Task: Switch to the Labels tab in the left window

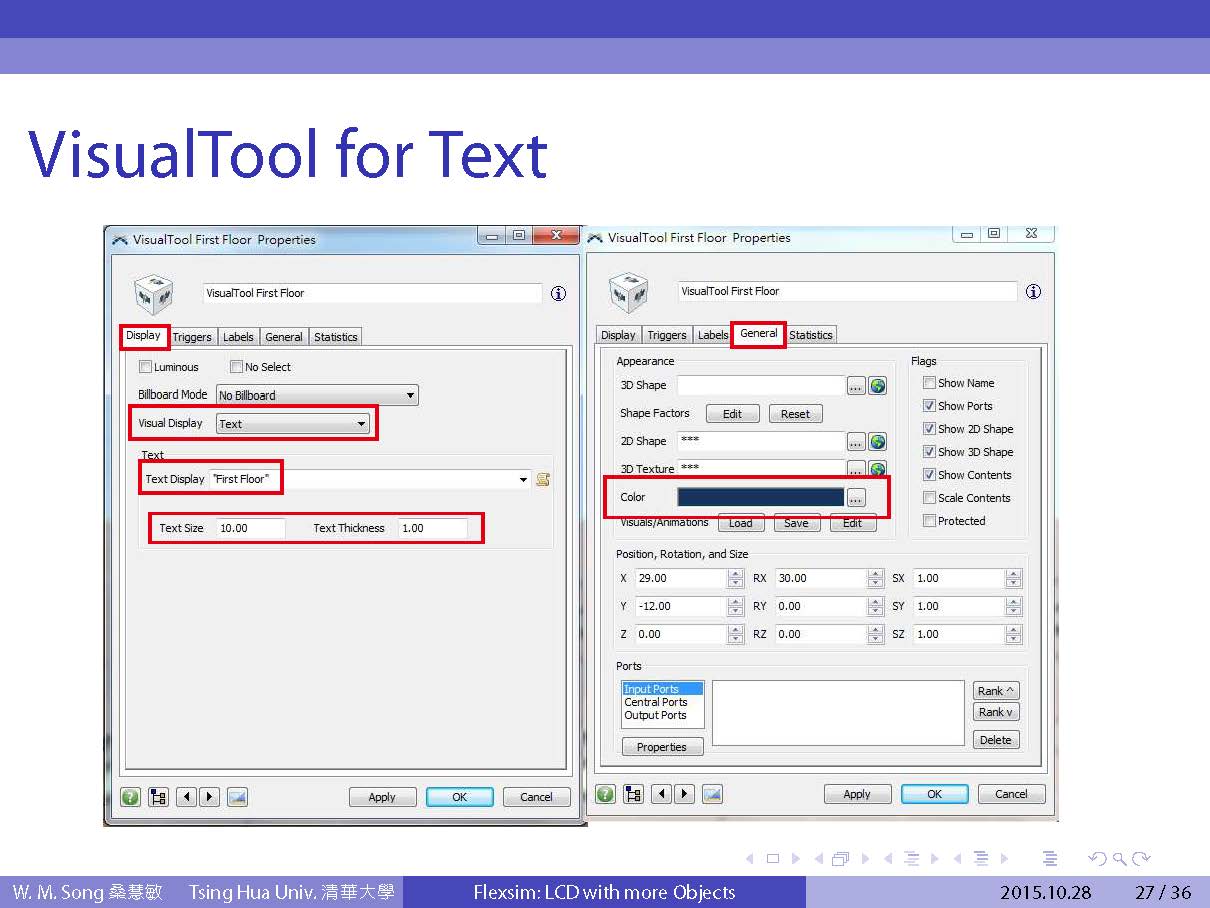Action: click(x=238, y=337)
